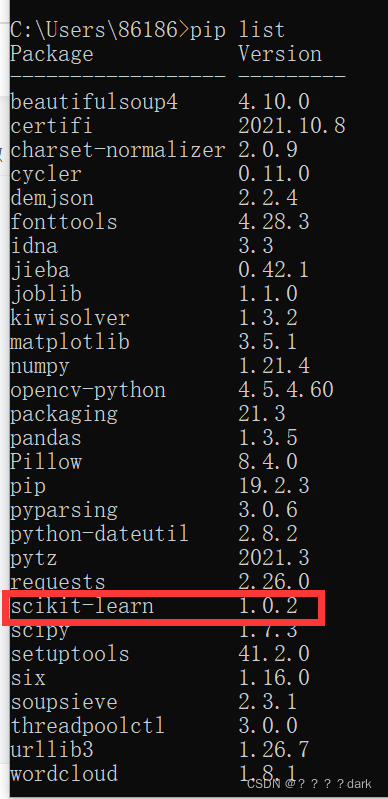The width and height of the screenshot is (388, 799).
Task: Click the wordcloud package name
Action: click(x=64, y=774)
